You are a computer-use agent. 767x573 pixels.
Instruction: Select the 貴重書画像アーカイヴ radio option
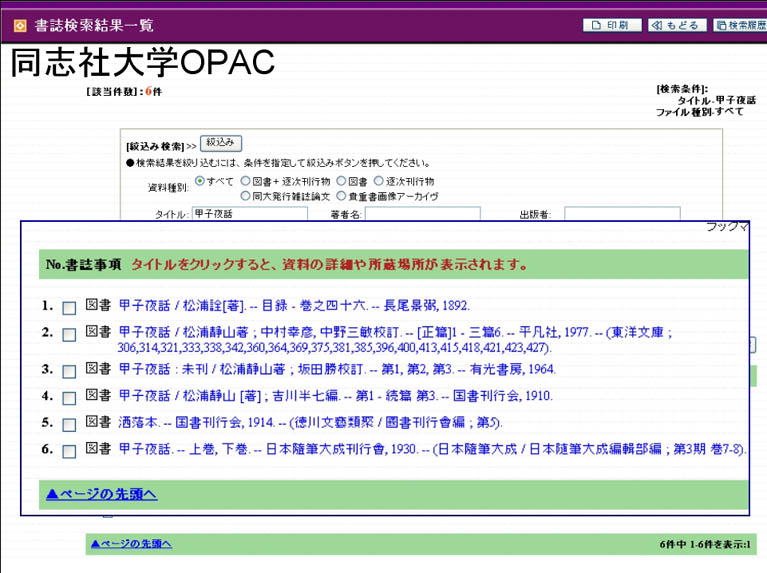click(341, 196)
